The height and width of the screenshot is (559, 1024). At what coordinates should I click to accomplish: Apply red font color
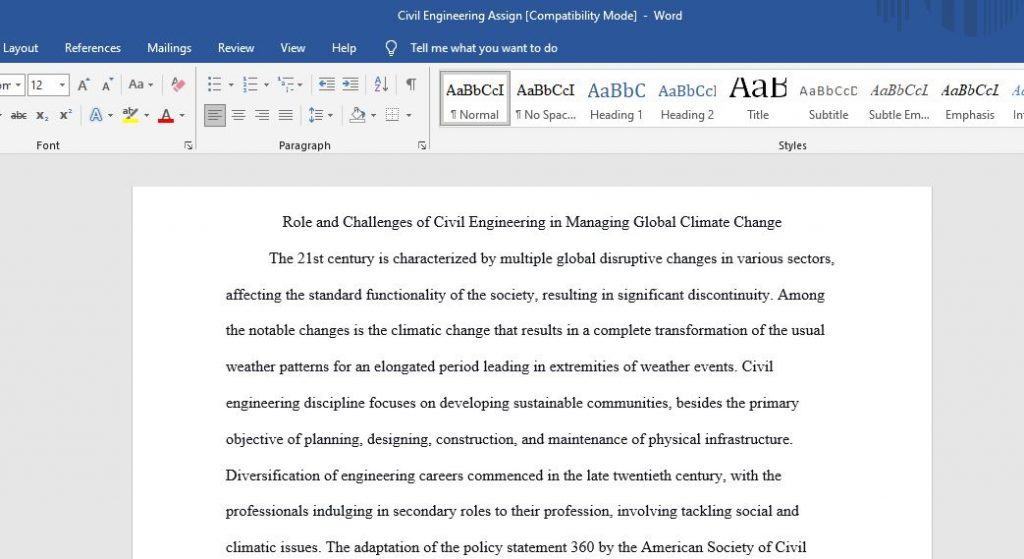[166, 116]
